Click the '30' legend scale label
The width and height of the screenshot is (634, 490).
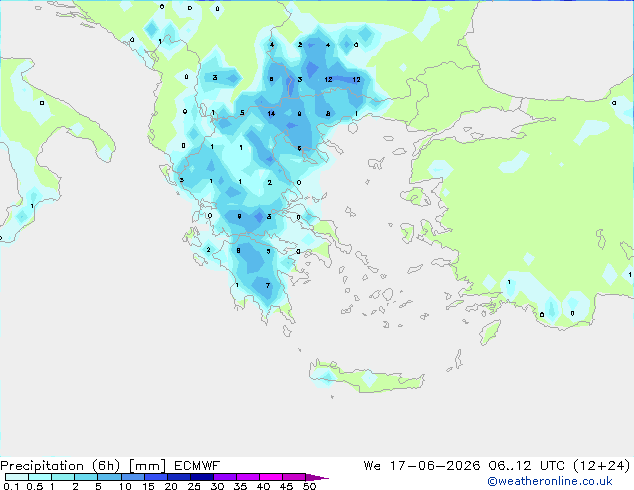click(218, 486)
